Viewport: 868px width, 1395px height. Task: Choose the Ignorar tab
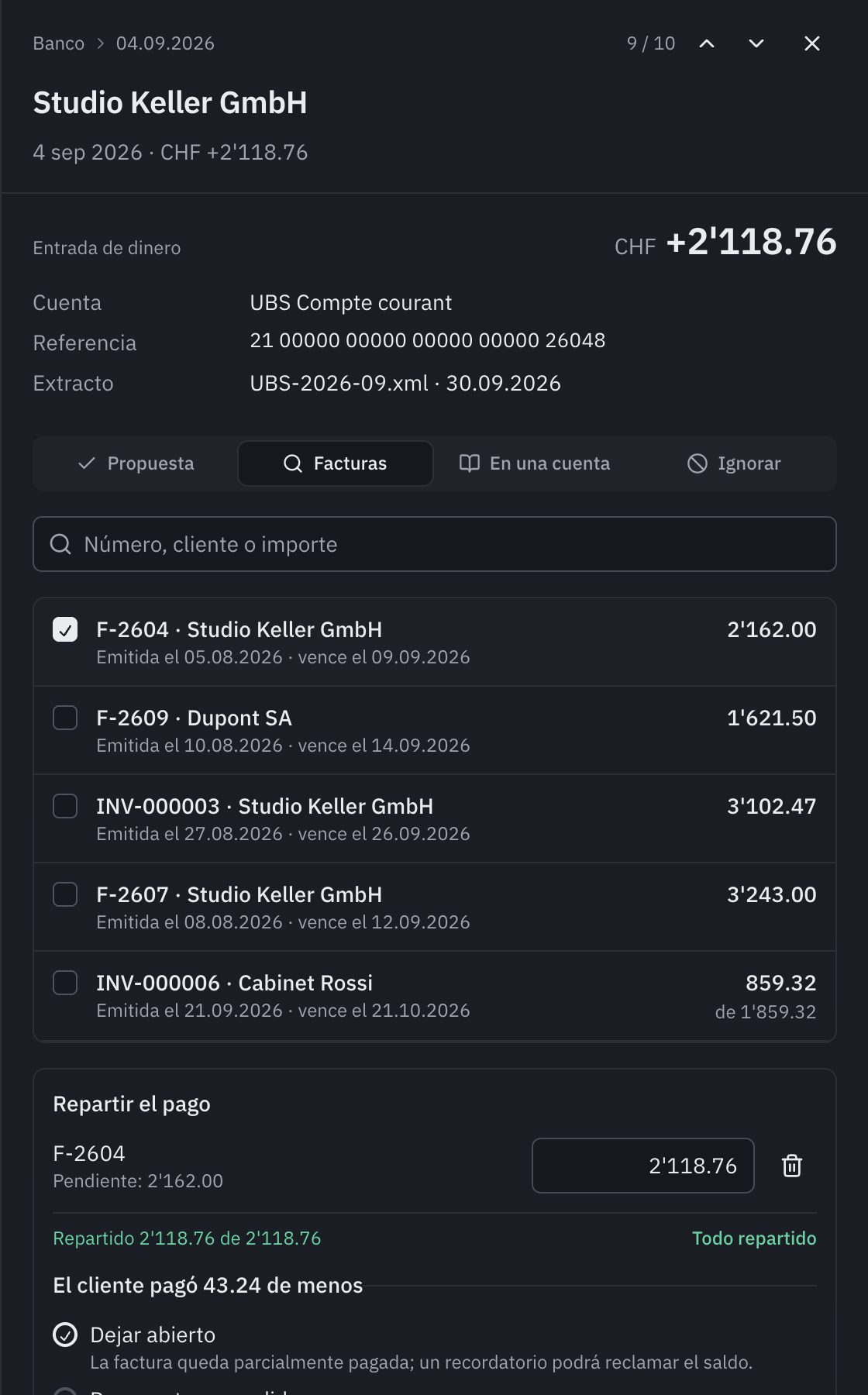[x=734, y=463]
